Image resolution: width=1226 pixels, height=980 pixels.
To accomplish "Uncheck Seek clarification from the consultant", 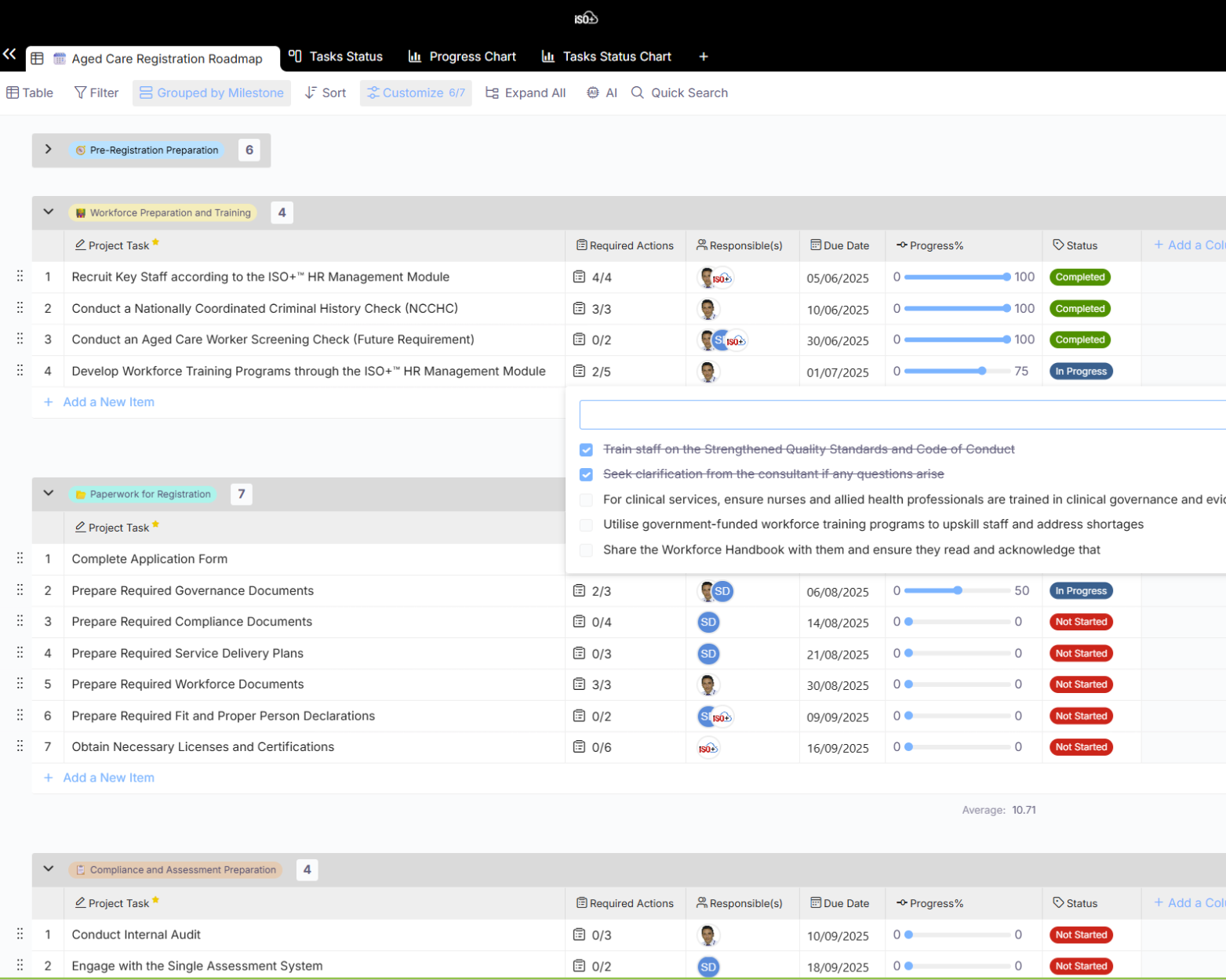I will tap(586, 475).
